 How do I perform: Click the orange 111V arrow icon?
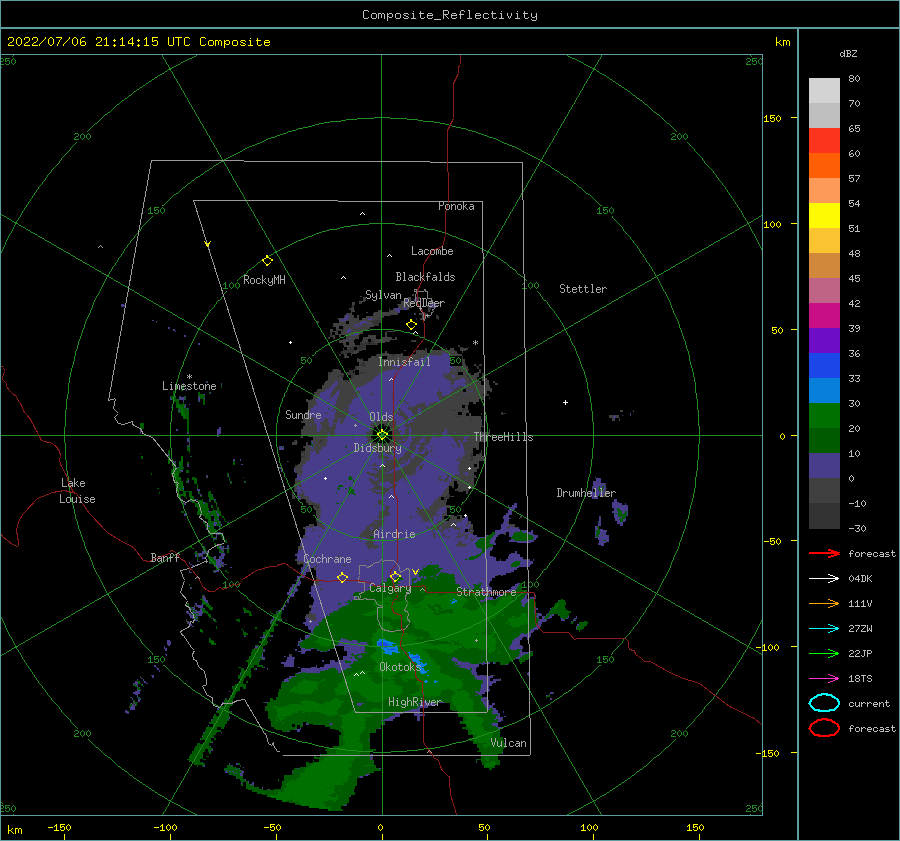tap(824, 603)
